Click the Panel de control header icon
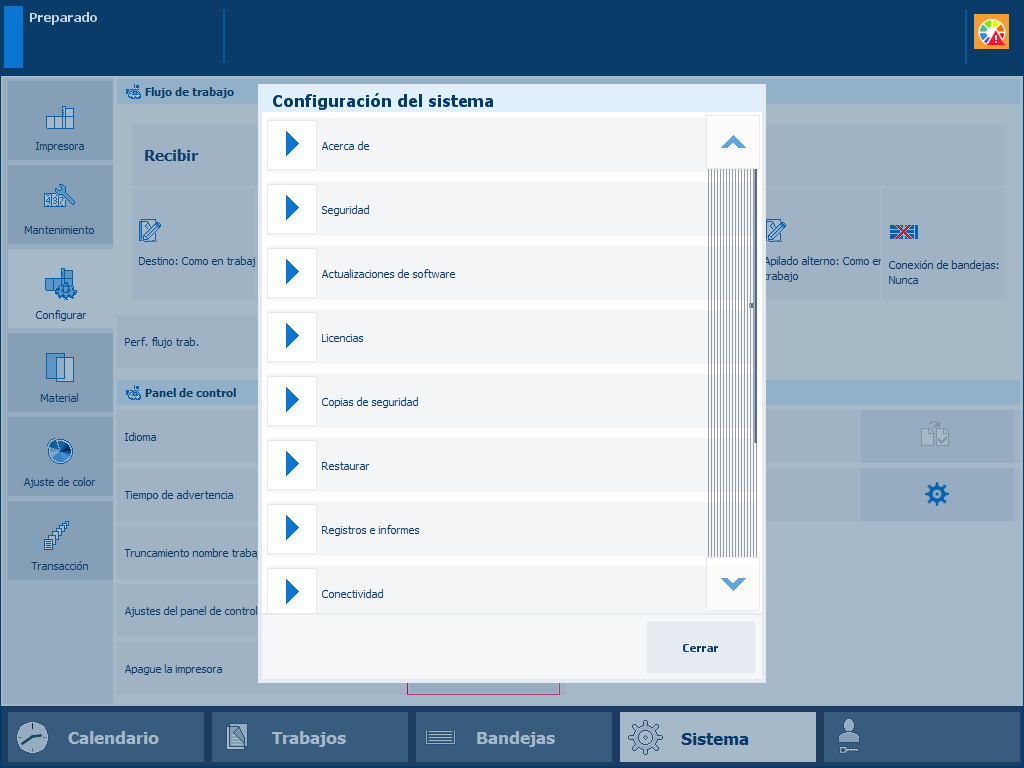 pyautogui.click(x=133, y=393)
